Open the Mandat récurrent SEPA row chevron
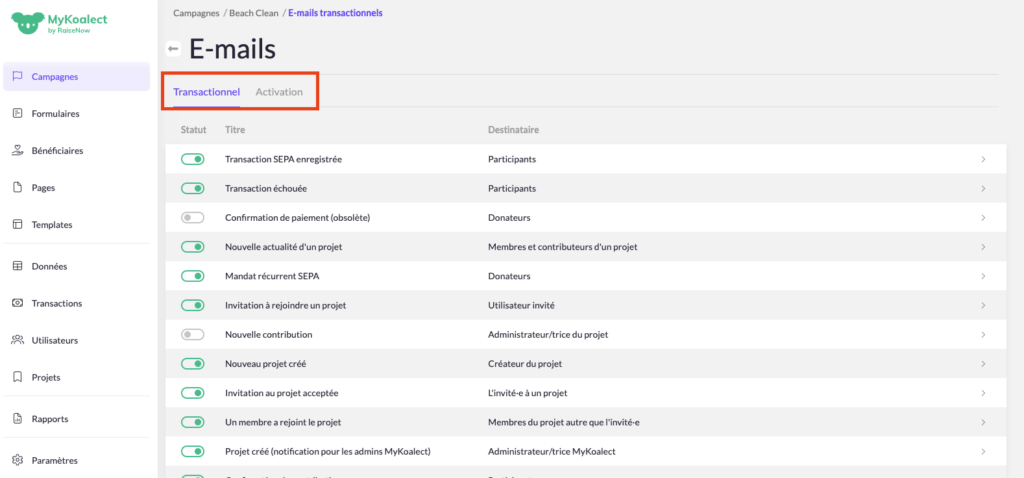The height and width of the screenshot is (478, 1024). pyautogui.click(x=983, y=276)
